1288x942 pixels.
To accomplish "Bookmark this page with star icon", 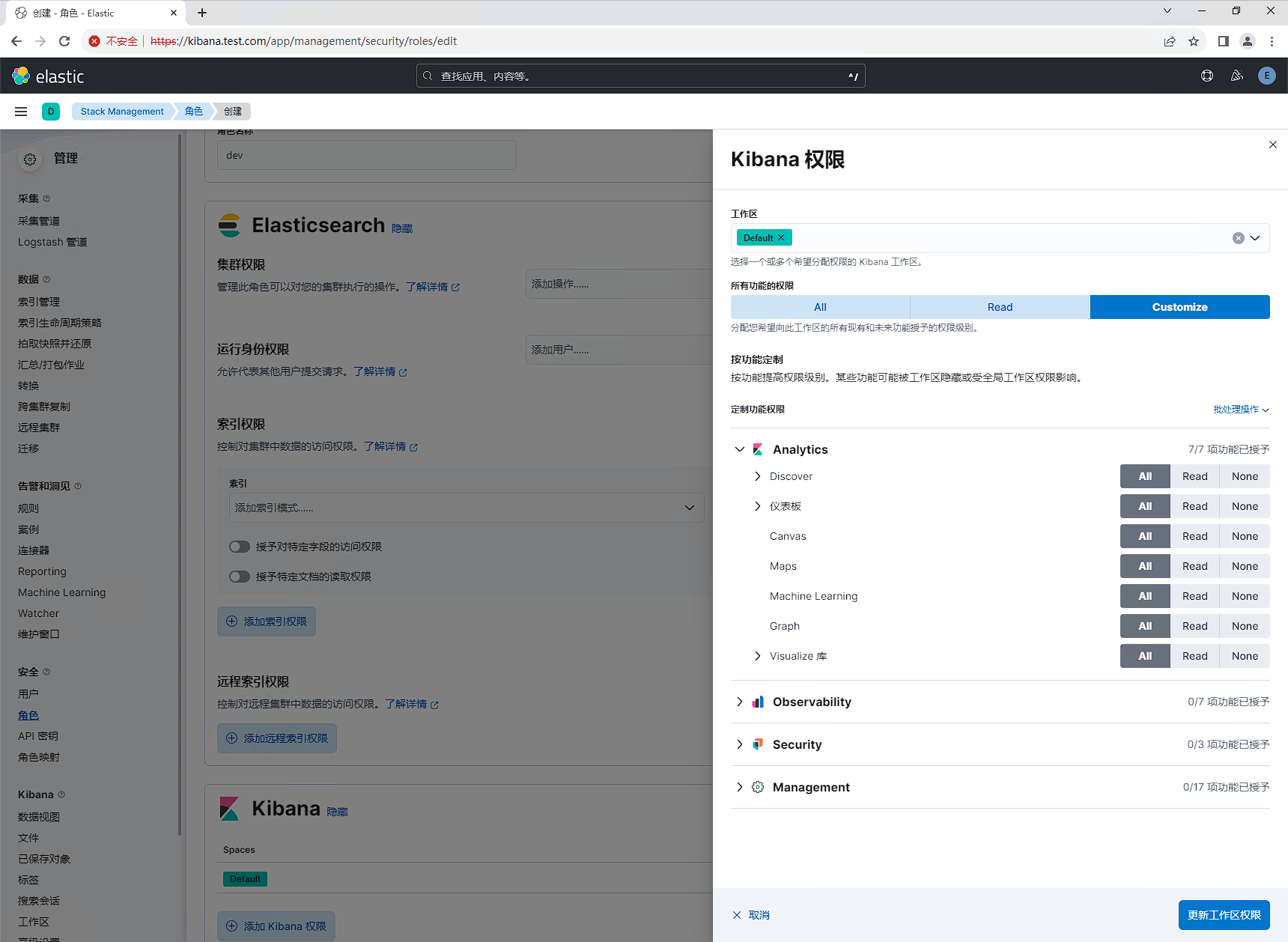I will 1194,41.
